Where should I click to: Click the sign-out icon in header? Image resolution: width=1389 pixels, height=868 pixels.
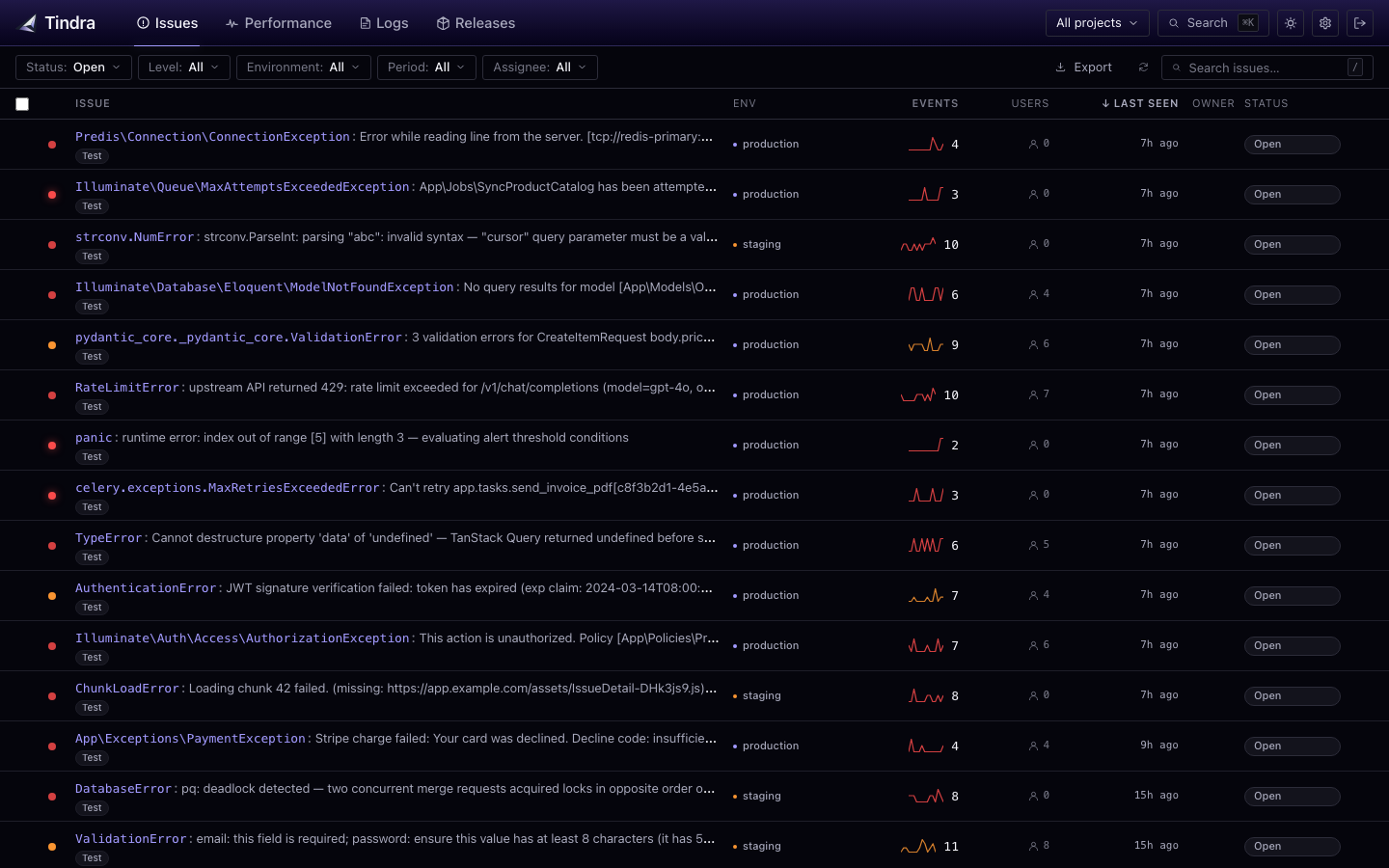tap(1360, 23)
